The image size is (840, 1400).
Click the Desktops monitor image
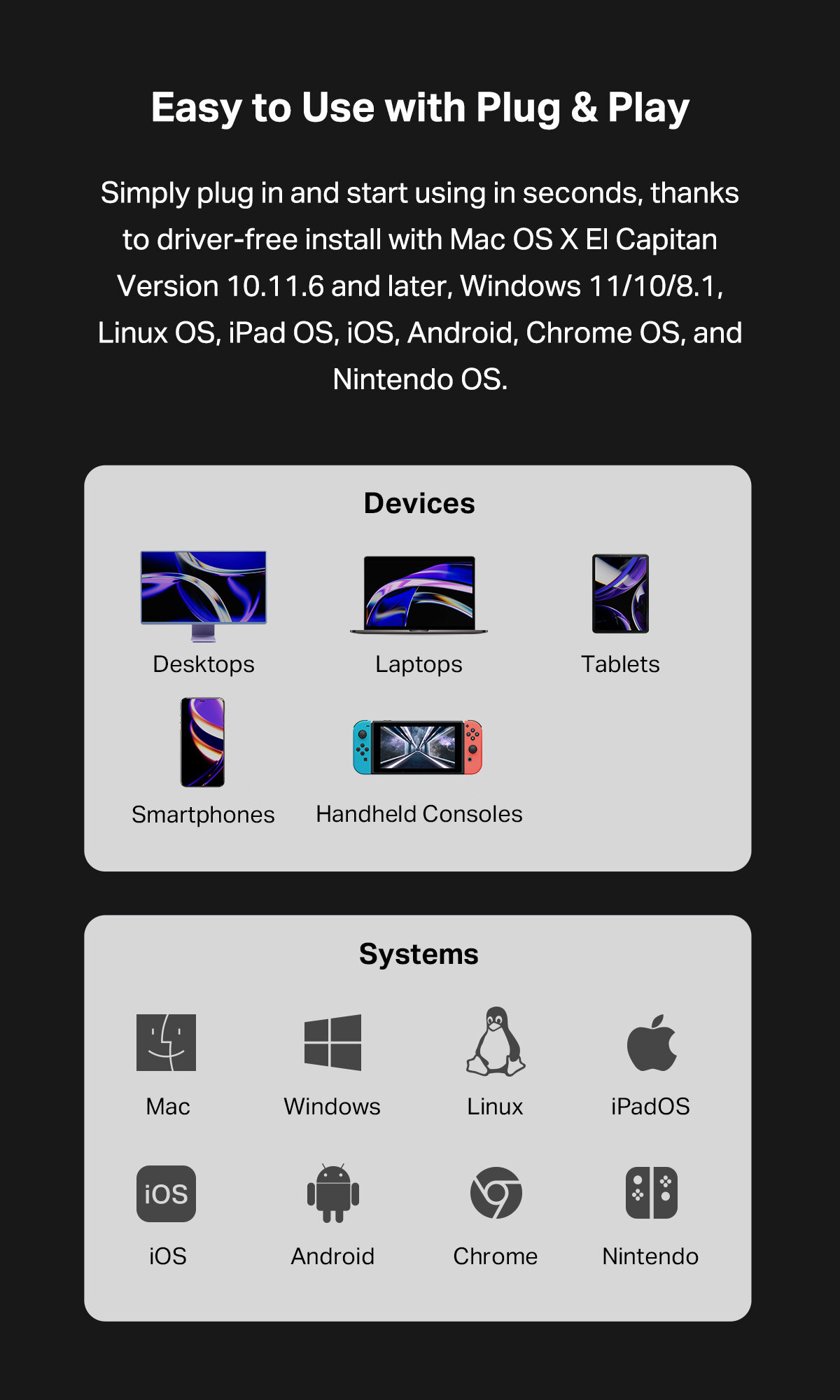coord(204,596)
